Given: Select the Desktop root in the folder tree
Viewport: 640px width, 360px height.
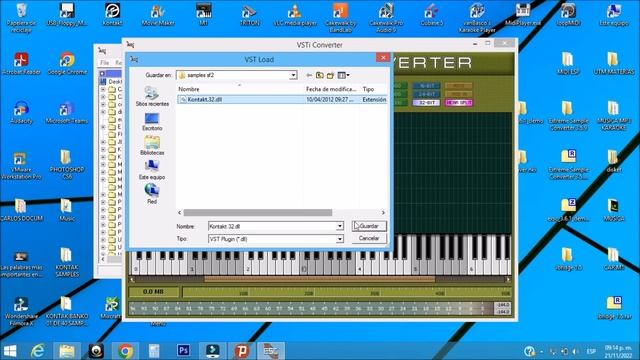Looking at the screenshot, I should [116, 82].
